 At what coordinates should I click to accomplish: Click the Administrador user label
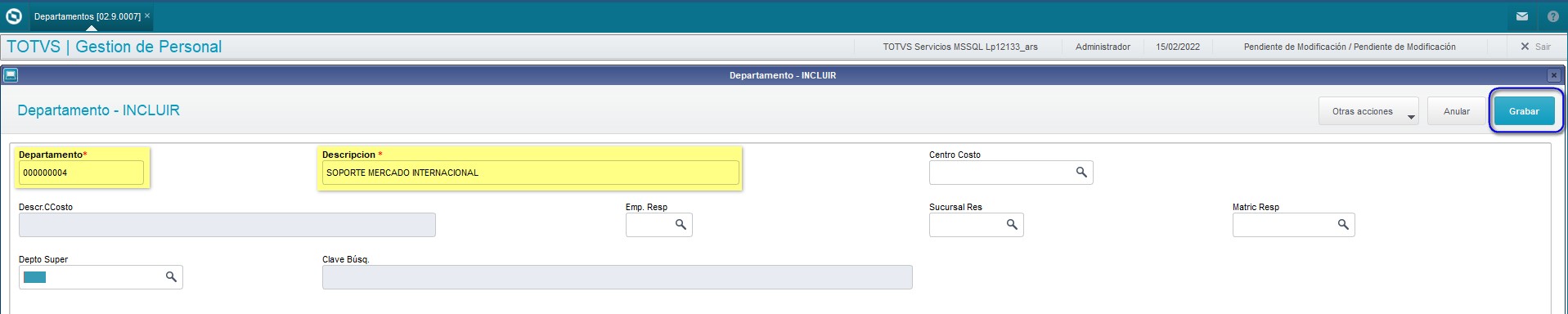1103,47
